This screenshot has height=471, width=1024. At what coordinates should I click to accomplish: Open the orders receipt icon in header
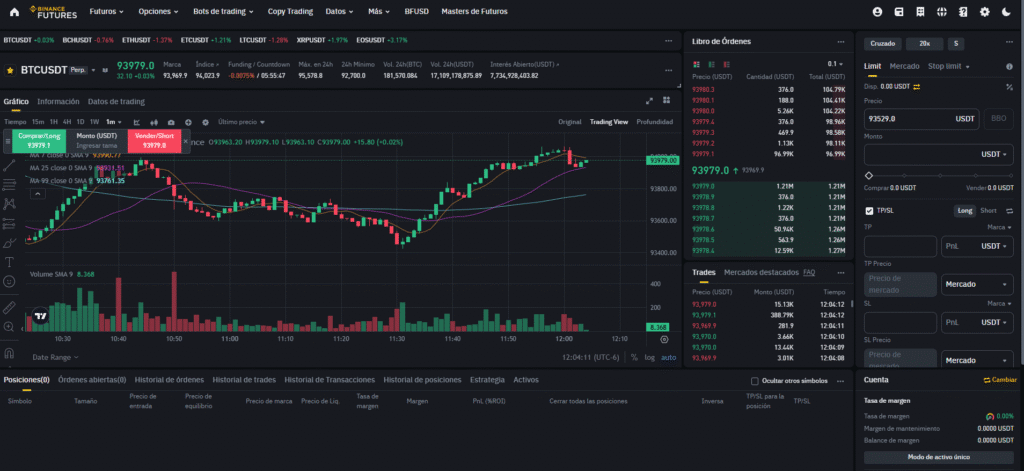[x=920, y=12]
